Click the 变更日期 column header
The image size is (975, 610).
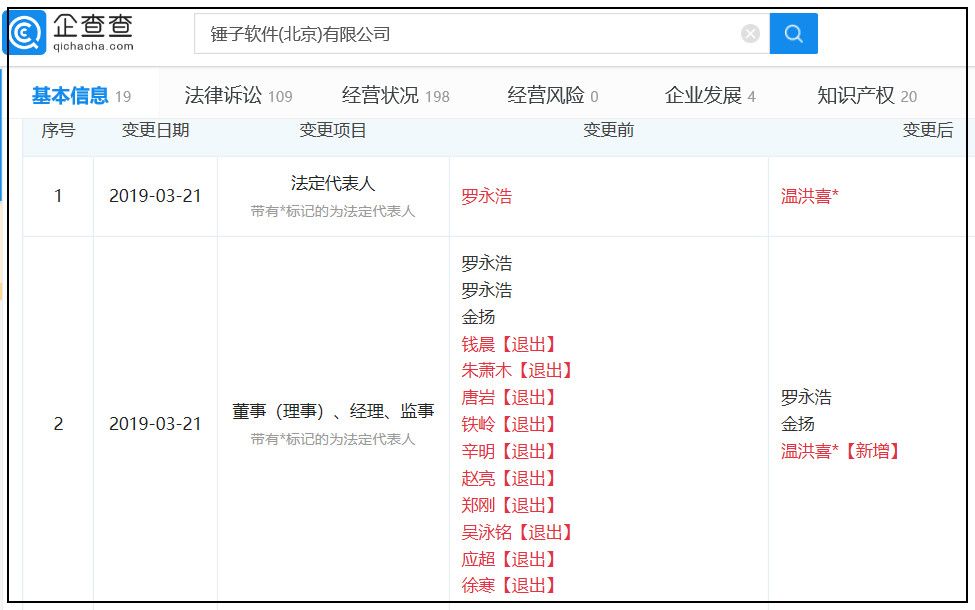tap(155, 131)
